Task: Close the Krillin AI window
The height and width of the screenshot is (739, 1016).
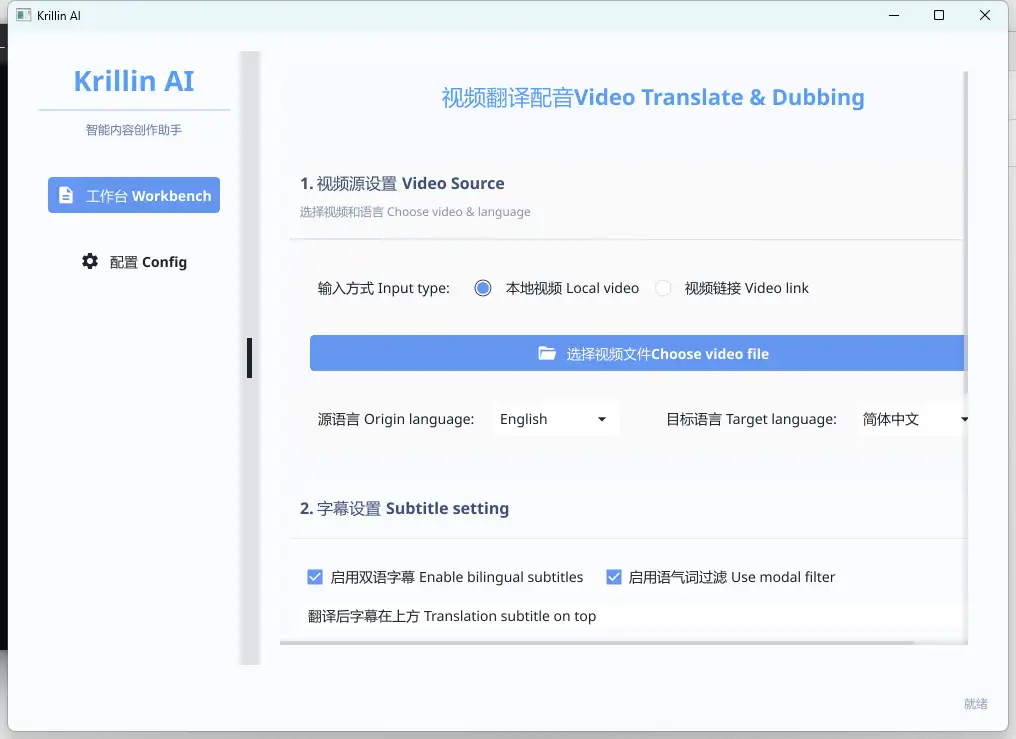Action: point(986,16)
